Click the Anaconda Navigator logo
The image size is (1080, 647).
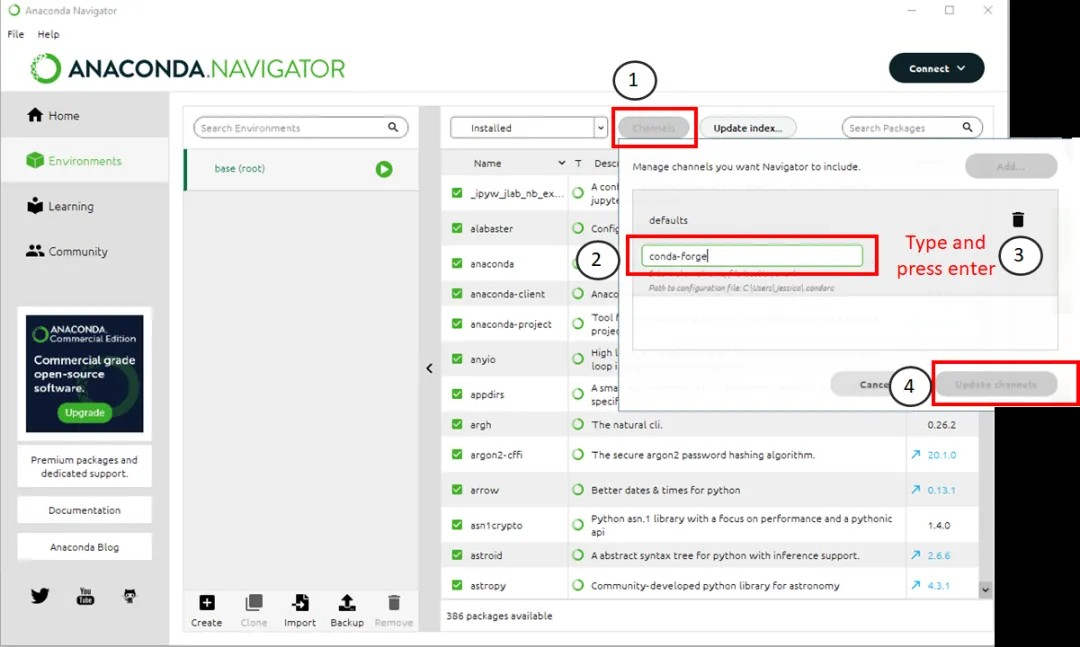tap(187, 68)
